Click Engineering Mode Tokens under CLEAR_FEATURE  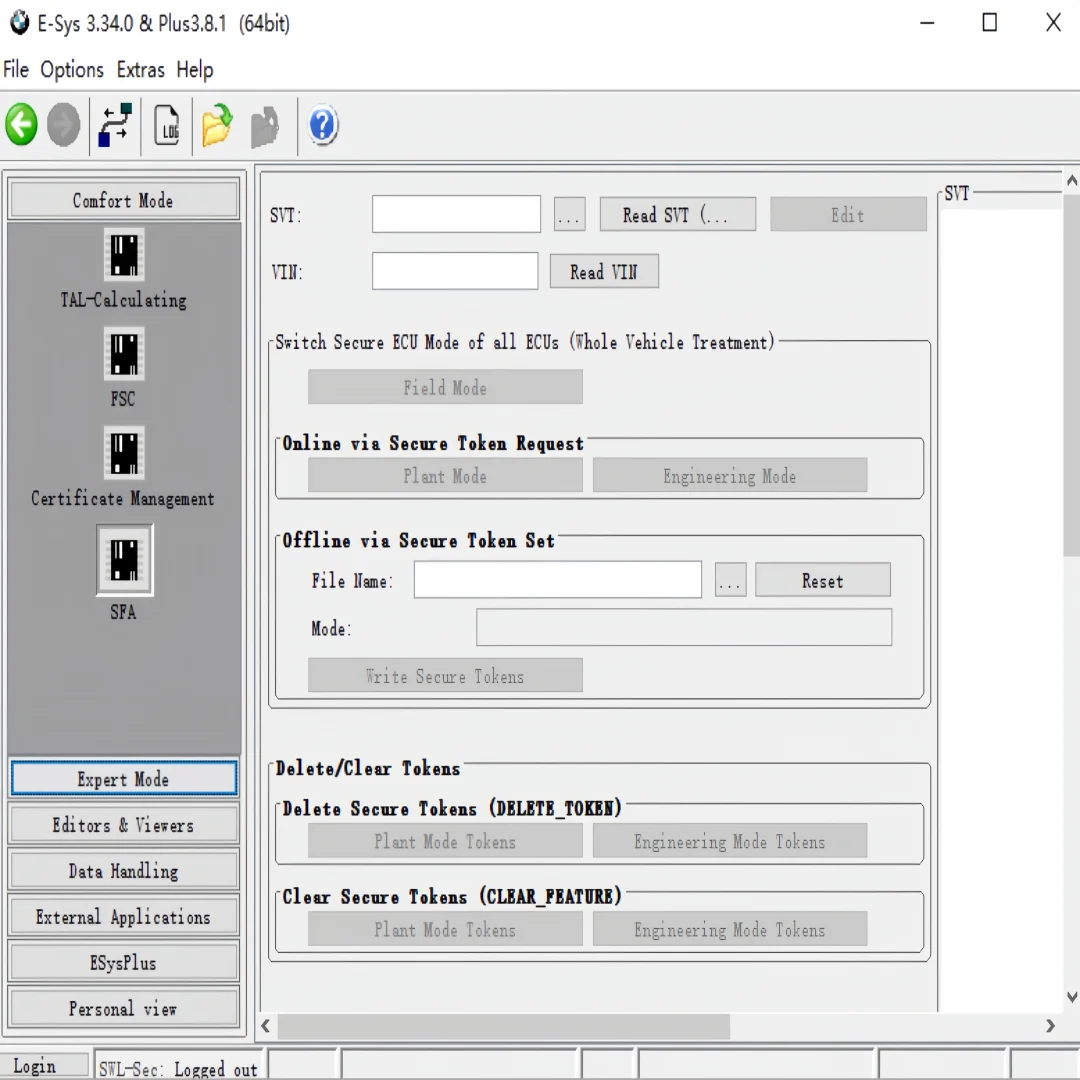tap(730, 929)
